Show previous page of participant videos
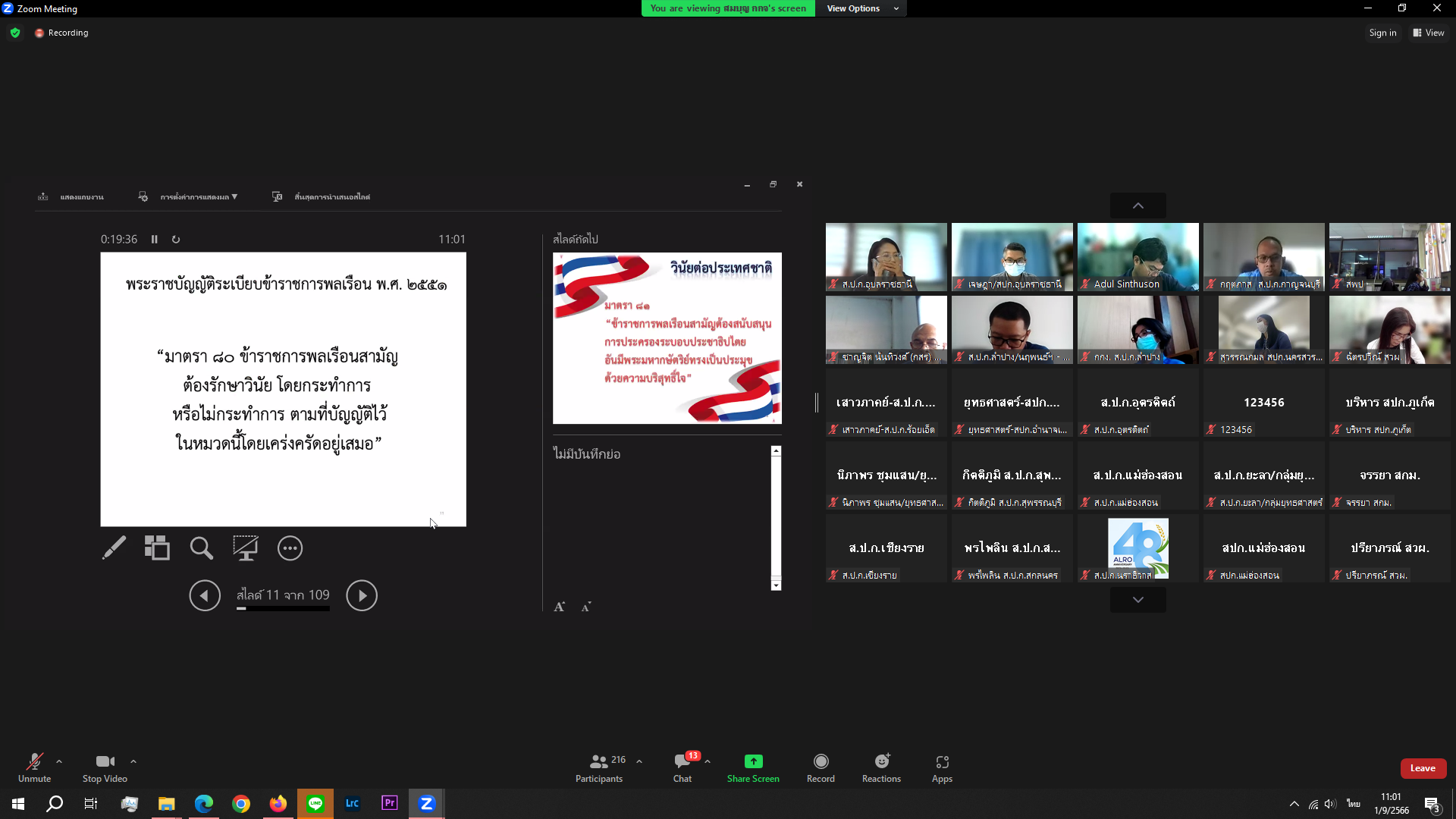Viewport: 1456px width, 819px height. click(1137, 206)
